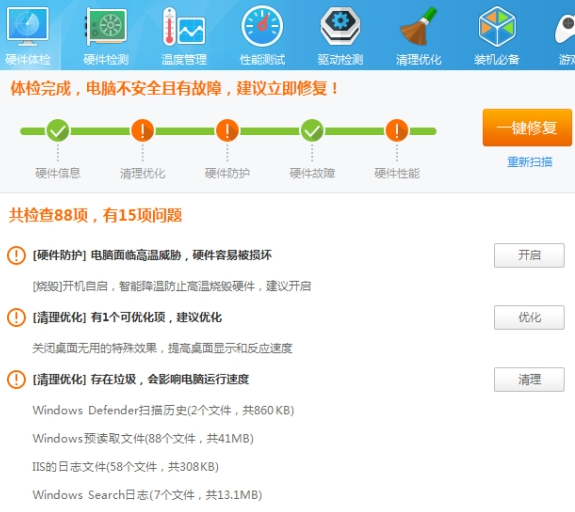Click the 体检完成 result headline
Image resolution: width=575 pixels, height=512 pixels.
point(174,89)
